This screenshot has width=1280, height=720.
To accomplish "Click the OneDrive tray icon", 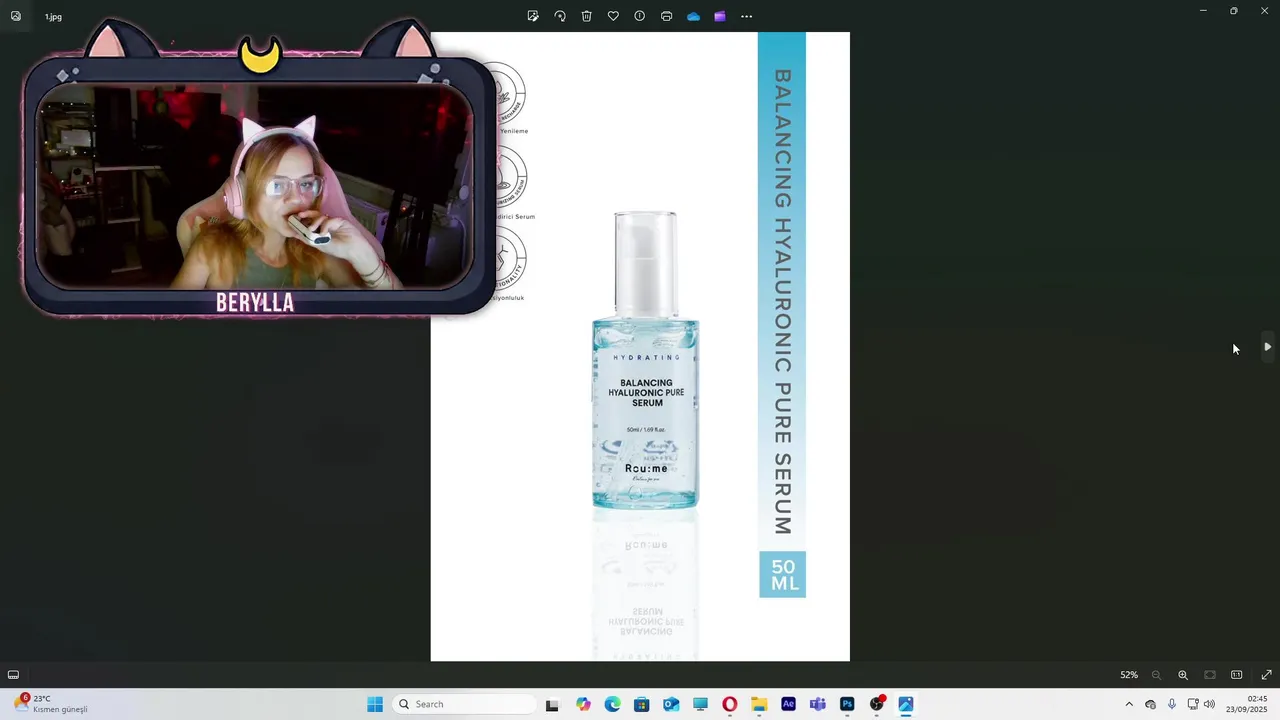I will tap(1150, 704).
